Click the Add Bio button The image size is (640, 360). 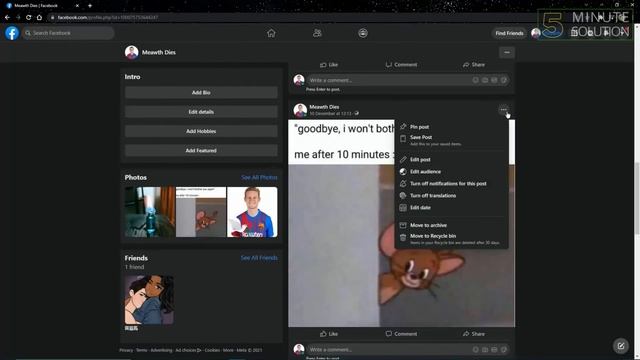201,93
